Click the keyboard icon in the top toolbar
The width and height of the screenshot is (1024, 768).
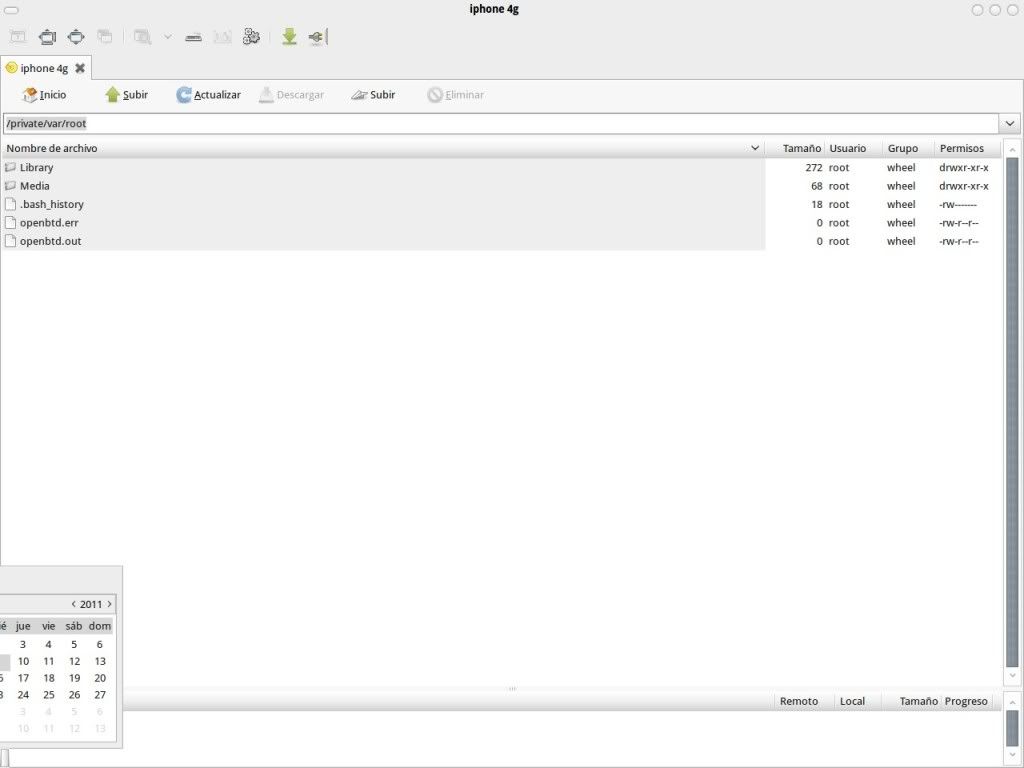pos(193,37)
